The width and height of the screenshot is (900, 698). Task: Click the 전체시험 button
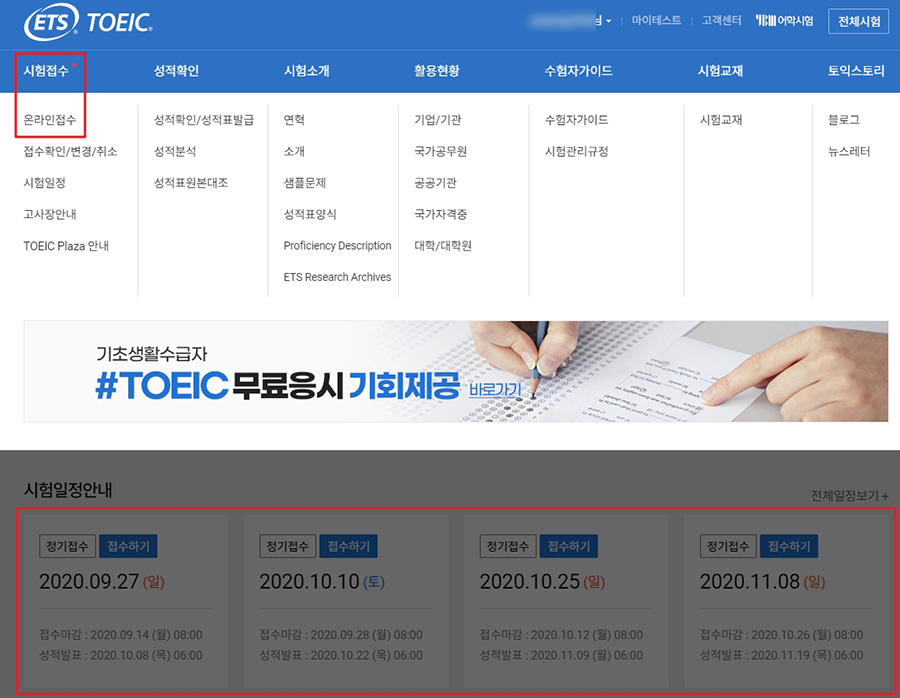click(x=858, y=21)
